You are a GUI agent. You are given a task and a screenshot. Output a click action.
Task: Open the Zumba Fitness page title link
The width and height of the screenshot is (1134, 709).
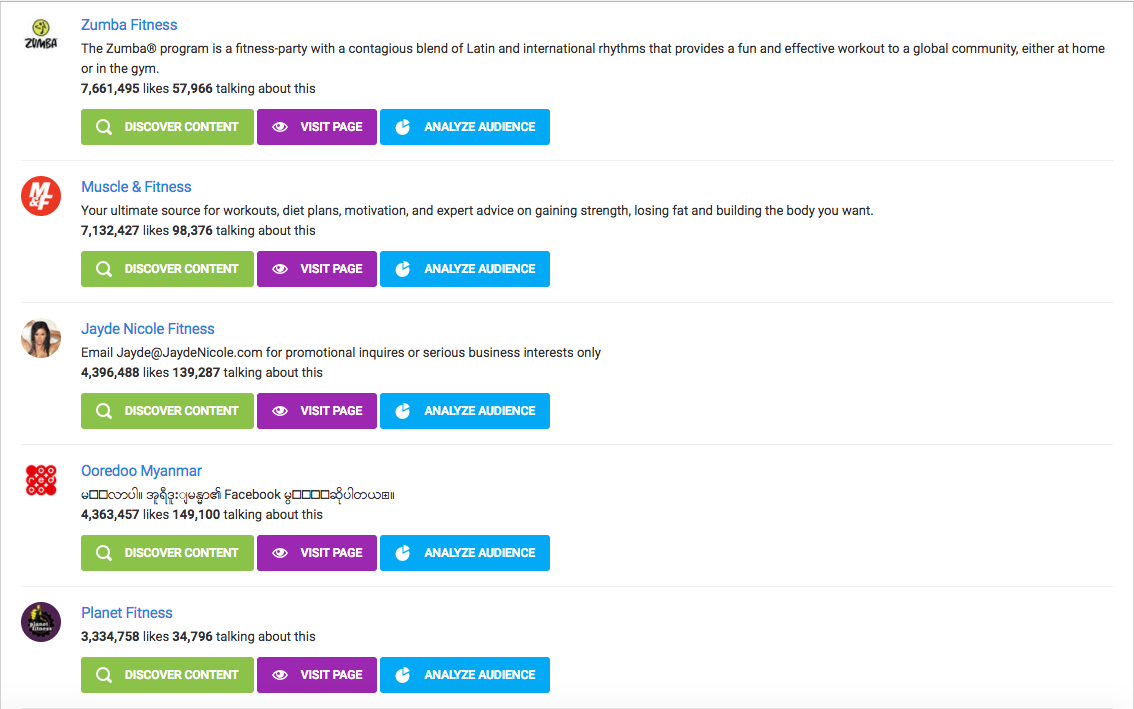pos(129,25)
